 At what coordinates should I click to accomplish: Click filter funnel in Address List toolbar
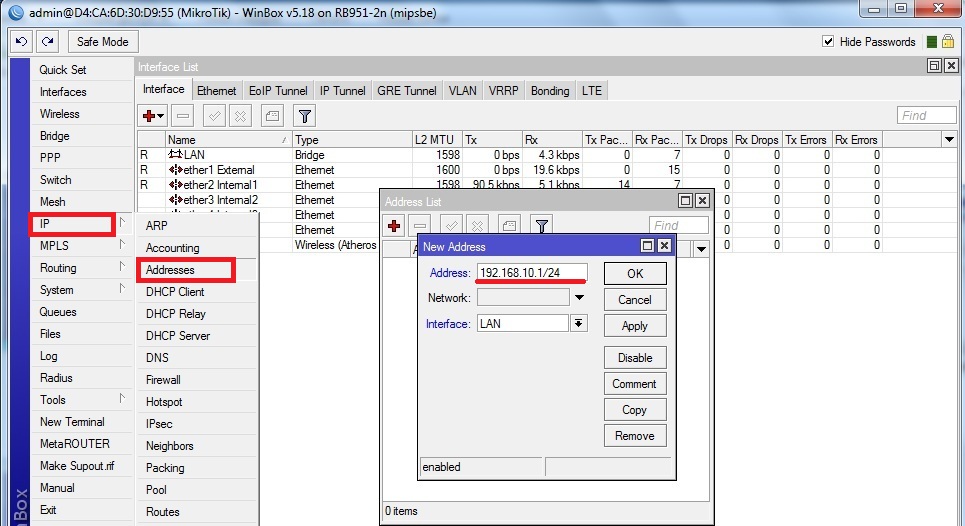[542, 226]
